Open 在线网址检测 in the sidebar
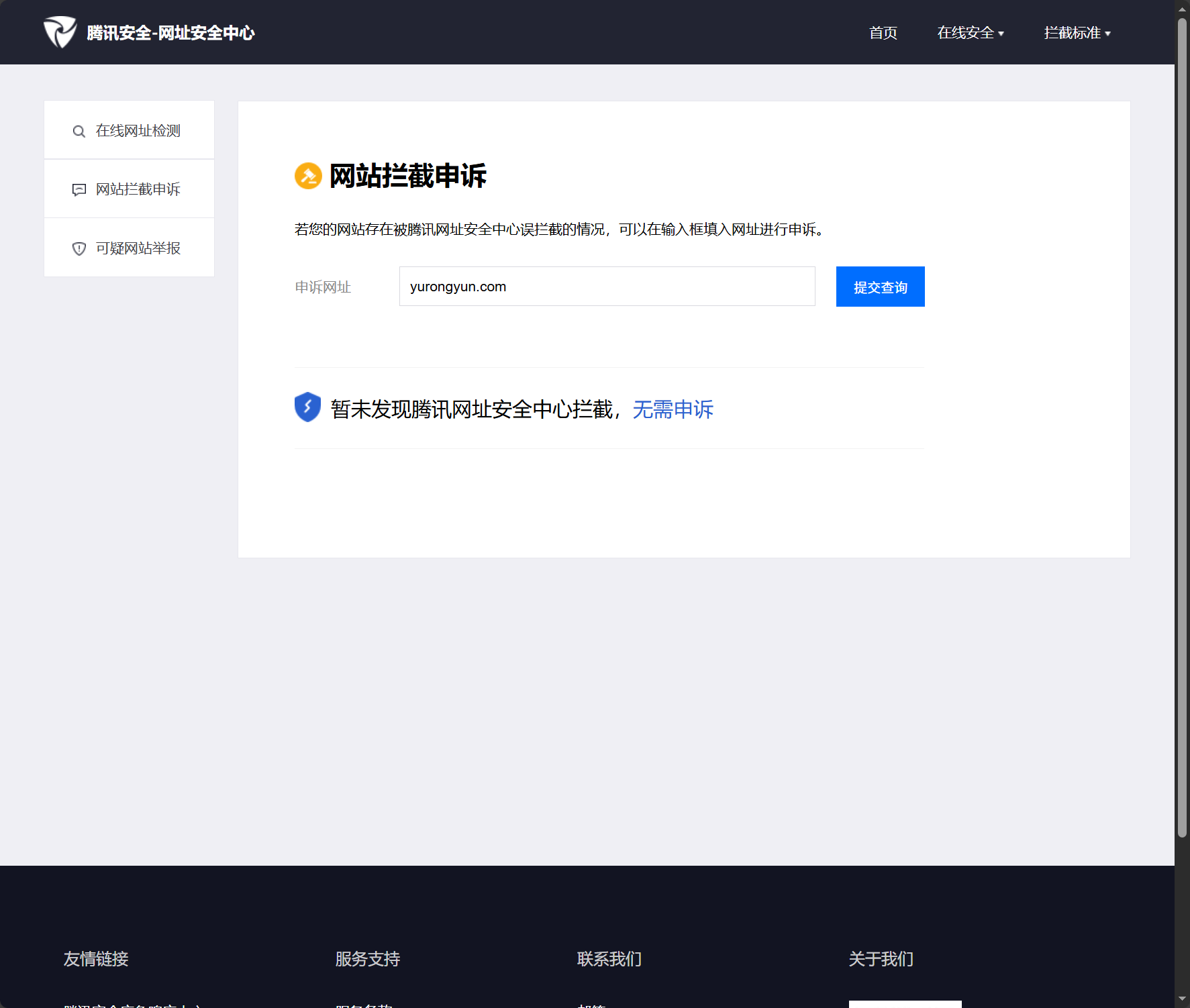 pos(129,130)
